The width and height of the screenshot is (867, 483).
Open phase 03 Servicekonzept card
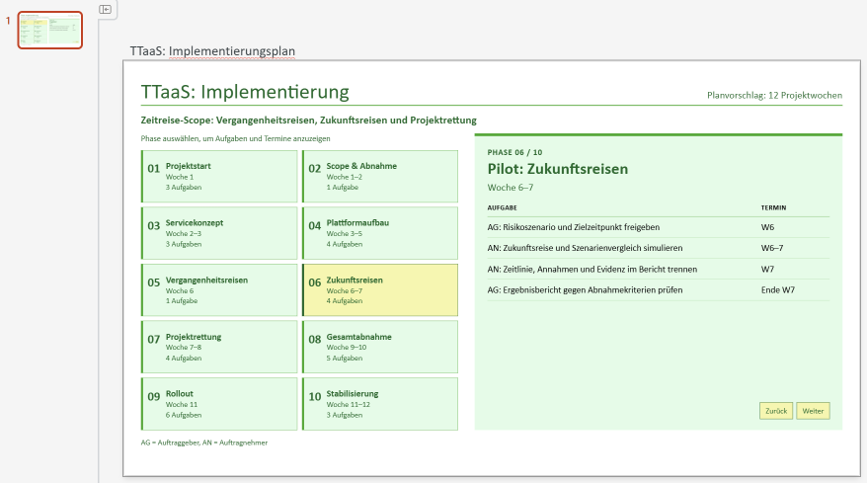(x=219, y=233)
